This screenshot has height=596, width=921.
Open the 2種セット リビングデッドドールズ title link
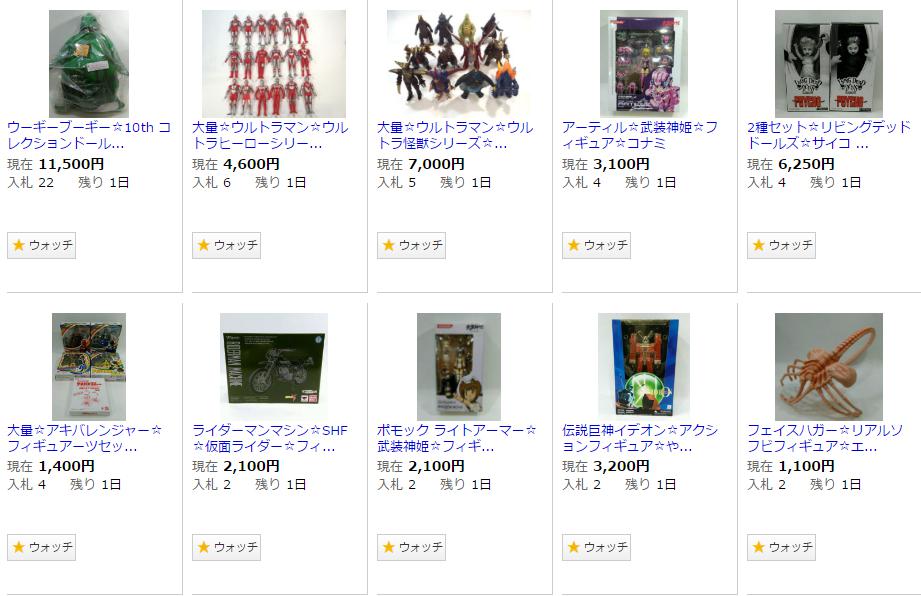pos(829,135)
